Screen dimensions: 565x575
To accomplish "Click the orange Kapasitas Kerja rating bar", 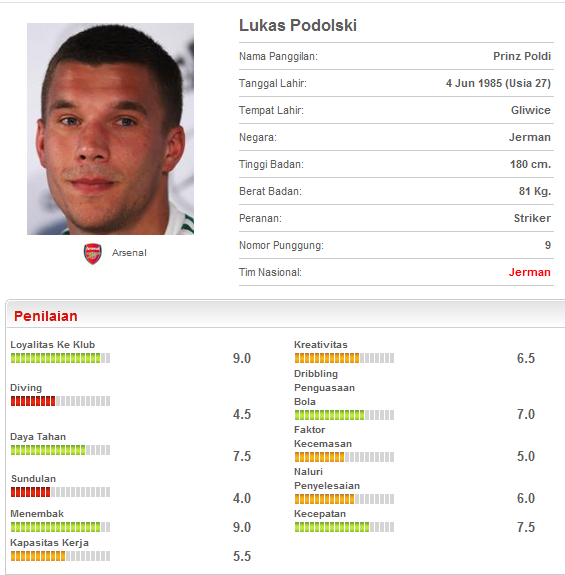I will 60,556.
